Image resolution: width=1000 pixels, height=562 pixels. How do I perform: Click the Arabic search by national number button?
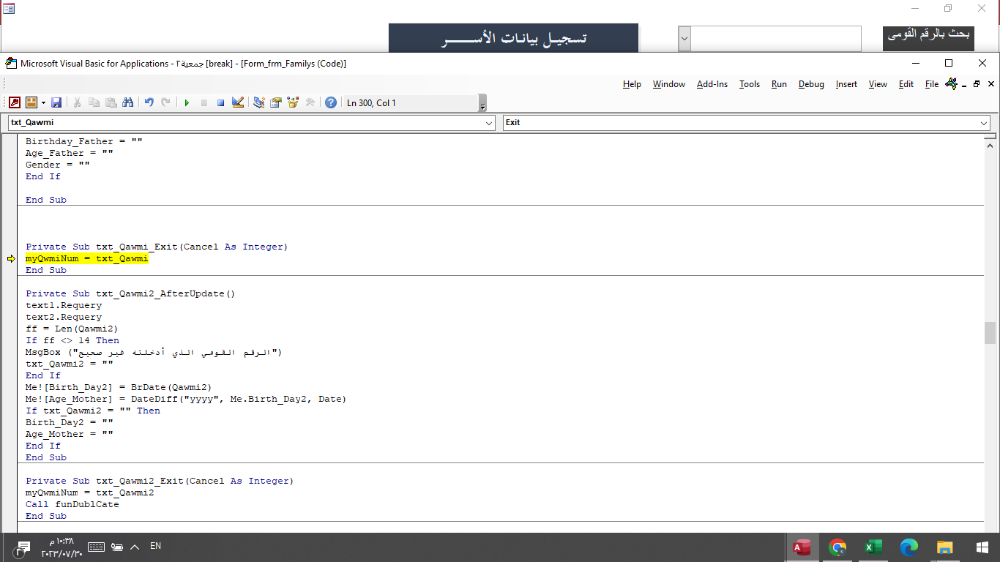point(929,37)
